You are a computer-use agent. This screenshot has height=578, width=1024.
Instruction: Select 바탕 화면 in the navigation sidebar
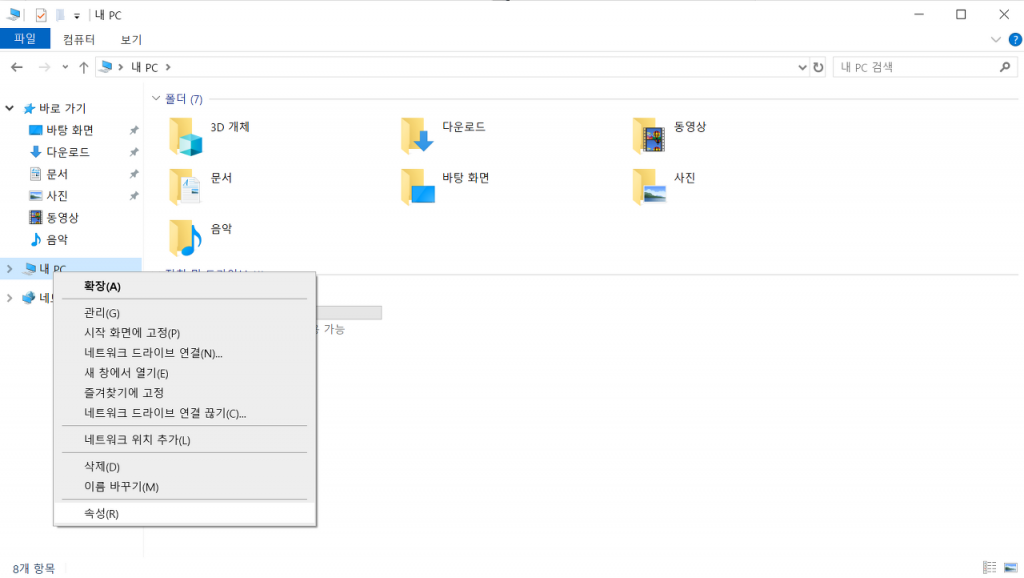click(x=70, y=130)
